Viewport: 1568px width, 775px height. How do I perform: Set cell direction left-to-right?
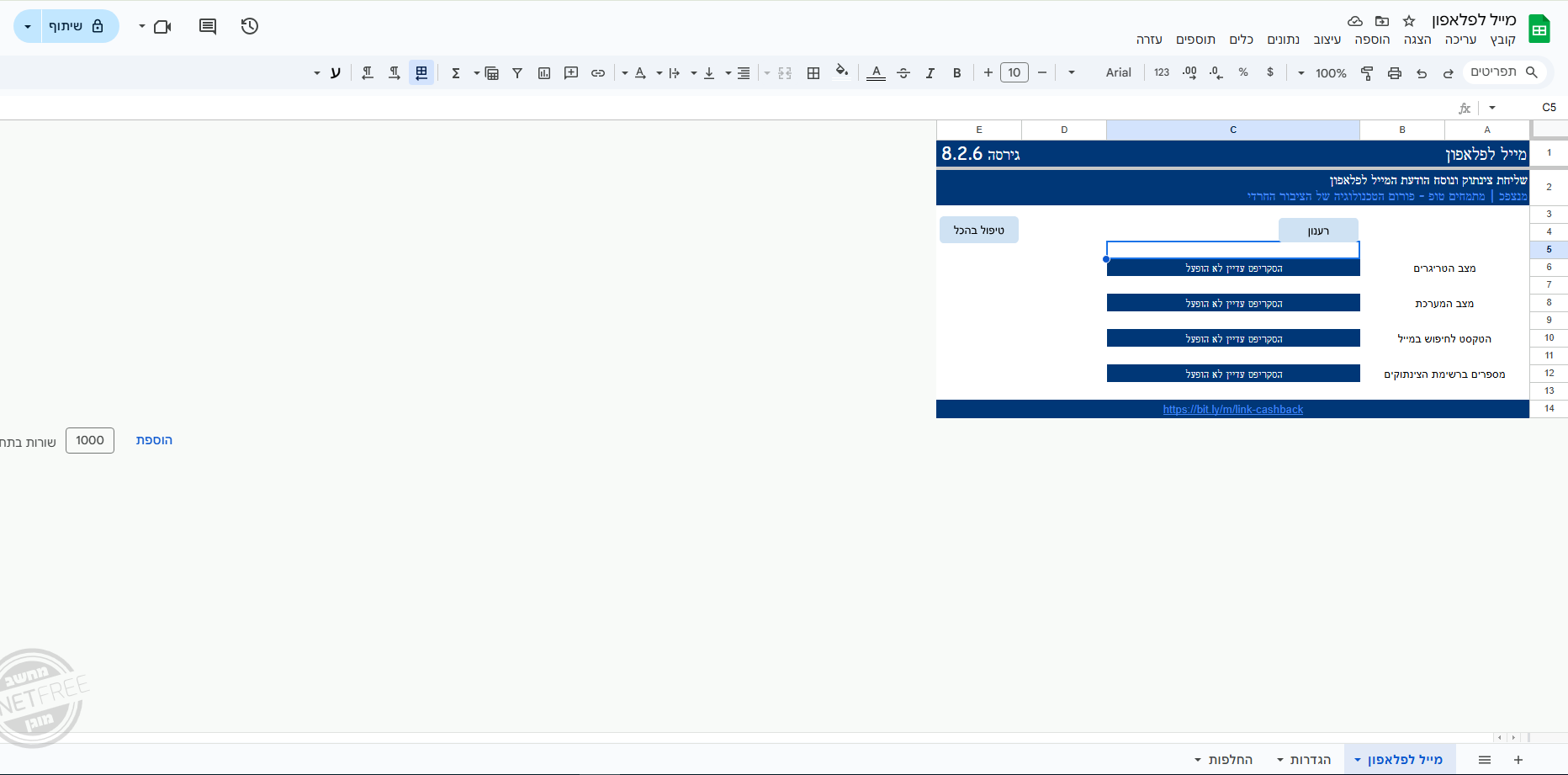[395, 73]
